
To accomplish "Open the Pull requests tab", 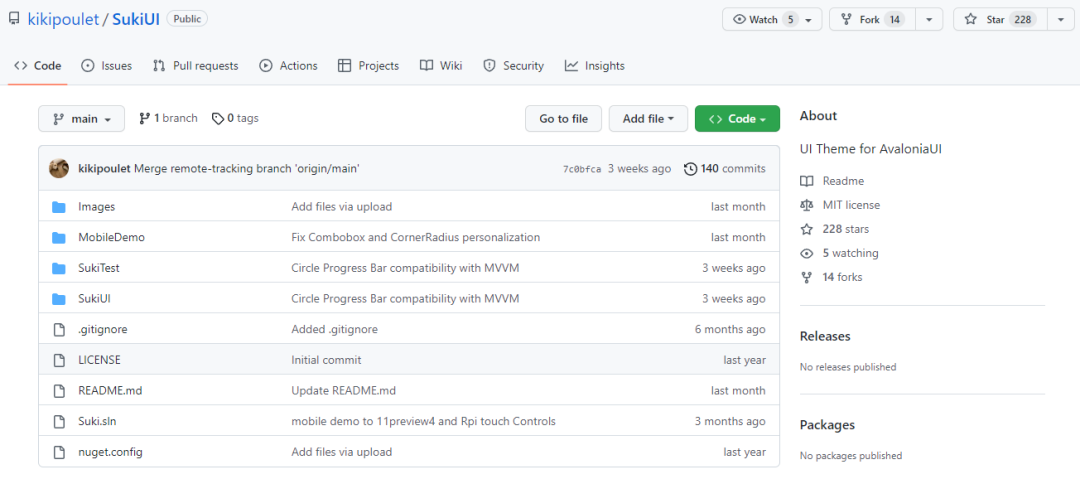I will (196, 66).
